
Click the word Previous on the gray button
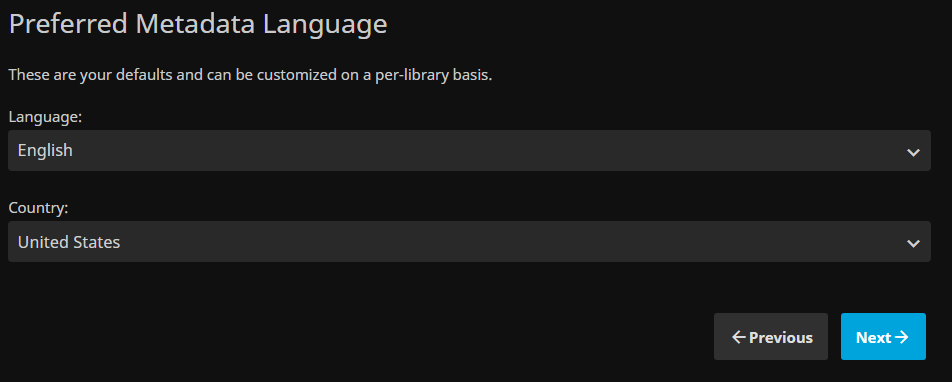pyautogui.click(x=781, y=338)
